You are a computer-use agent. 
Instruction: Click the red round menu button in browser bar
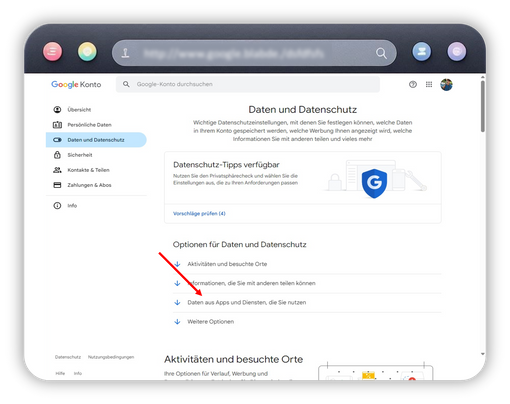coord(52,52)
